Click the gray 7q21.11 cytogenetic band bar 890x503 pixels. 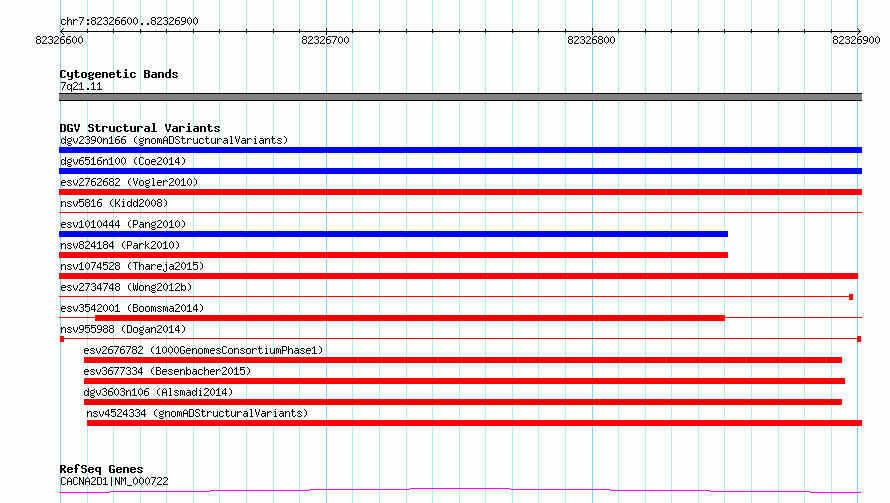460,97
